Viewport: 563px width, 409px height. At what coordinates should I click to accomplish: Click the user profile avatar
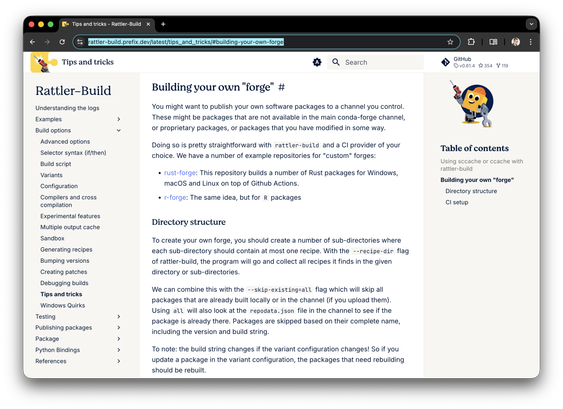(516, 42)
